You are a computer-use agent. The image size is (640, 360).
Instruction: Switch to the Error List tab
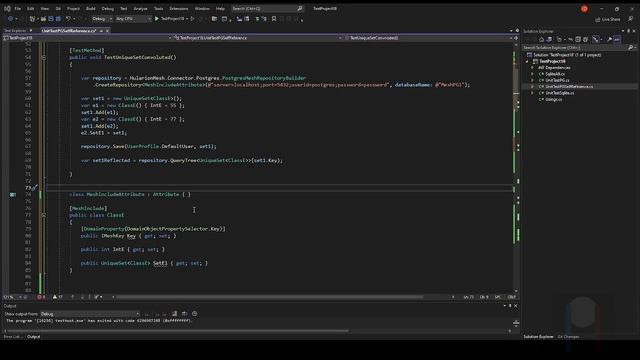coord(12,337)
